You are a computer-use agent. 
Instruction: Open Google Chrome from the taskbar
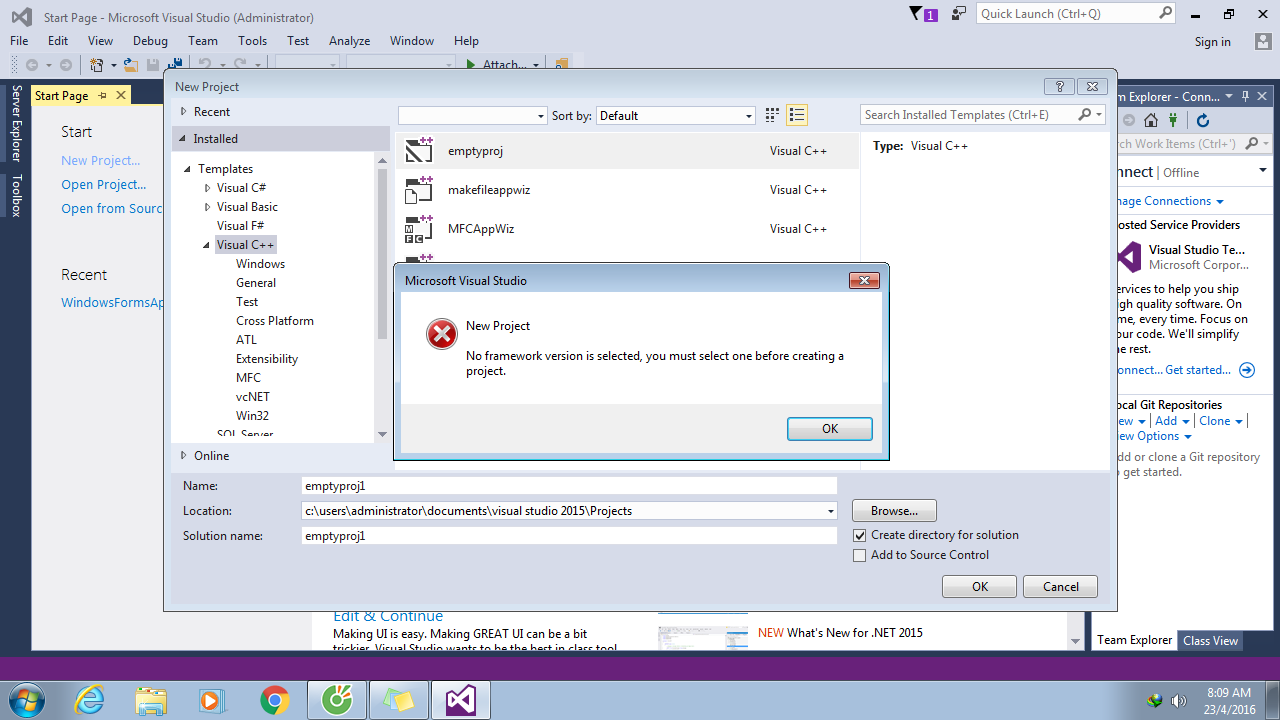click(x=274, y=700)
